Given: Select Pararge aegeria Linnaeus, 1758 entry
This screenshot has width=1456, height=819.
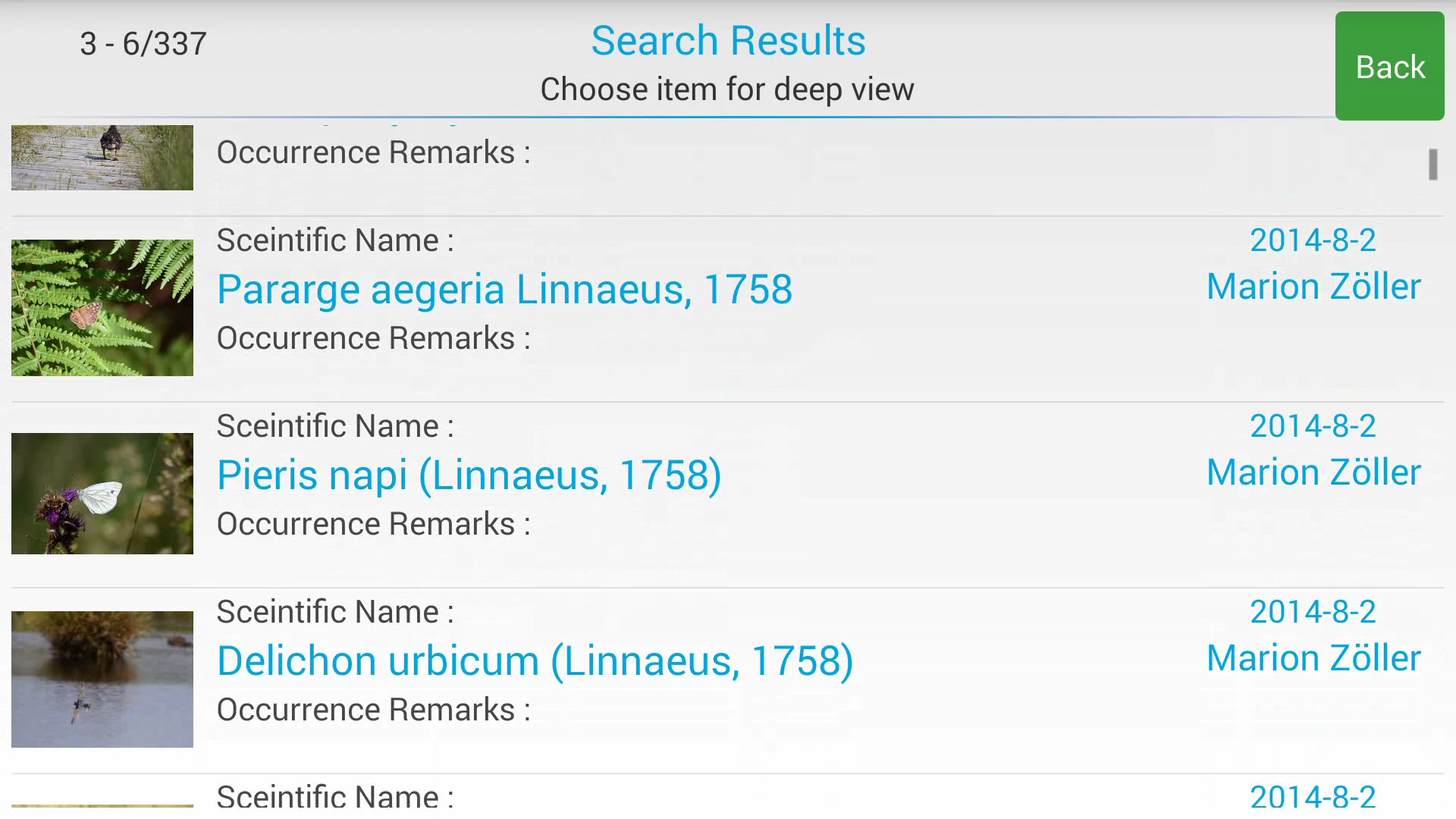Looking at the screenshot, I should 504,290.
